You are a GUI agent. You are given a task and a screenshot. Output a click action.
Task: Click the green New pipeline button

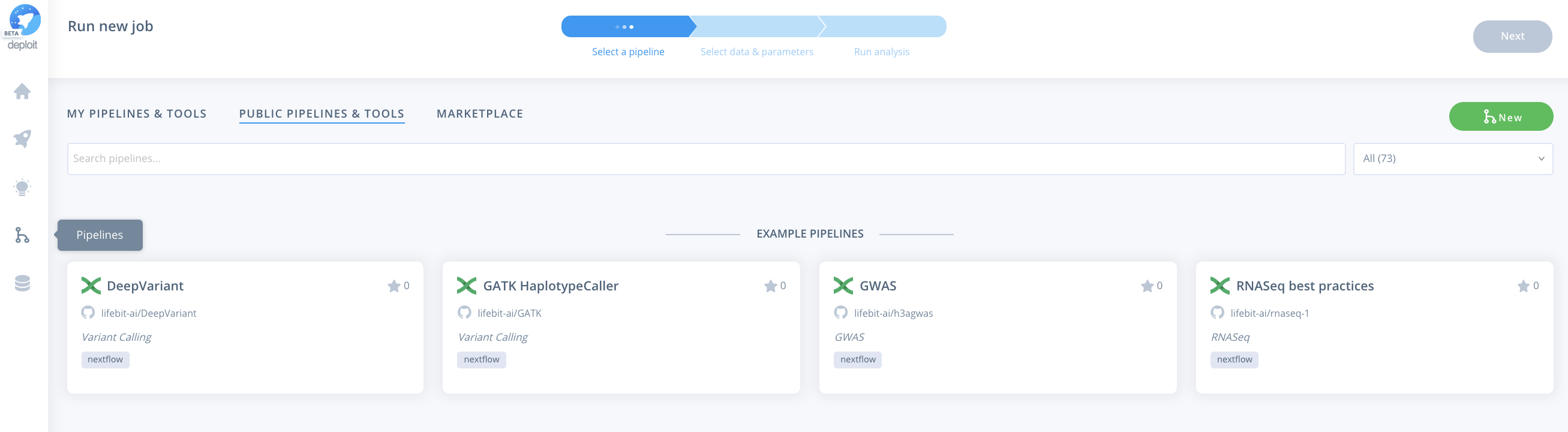coord(1500,117)
